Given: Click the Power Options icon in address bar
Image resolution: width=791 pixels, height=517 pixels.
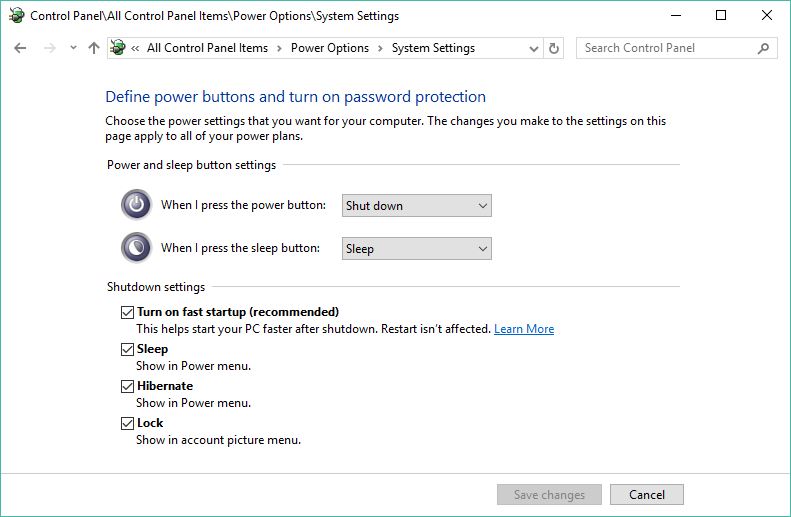Looking at the screenshot, I should click(x=118, y=48).
